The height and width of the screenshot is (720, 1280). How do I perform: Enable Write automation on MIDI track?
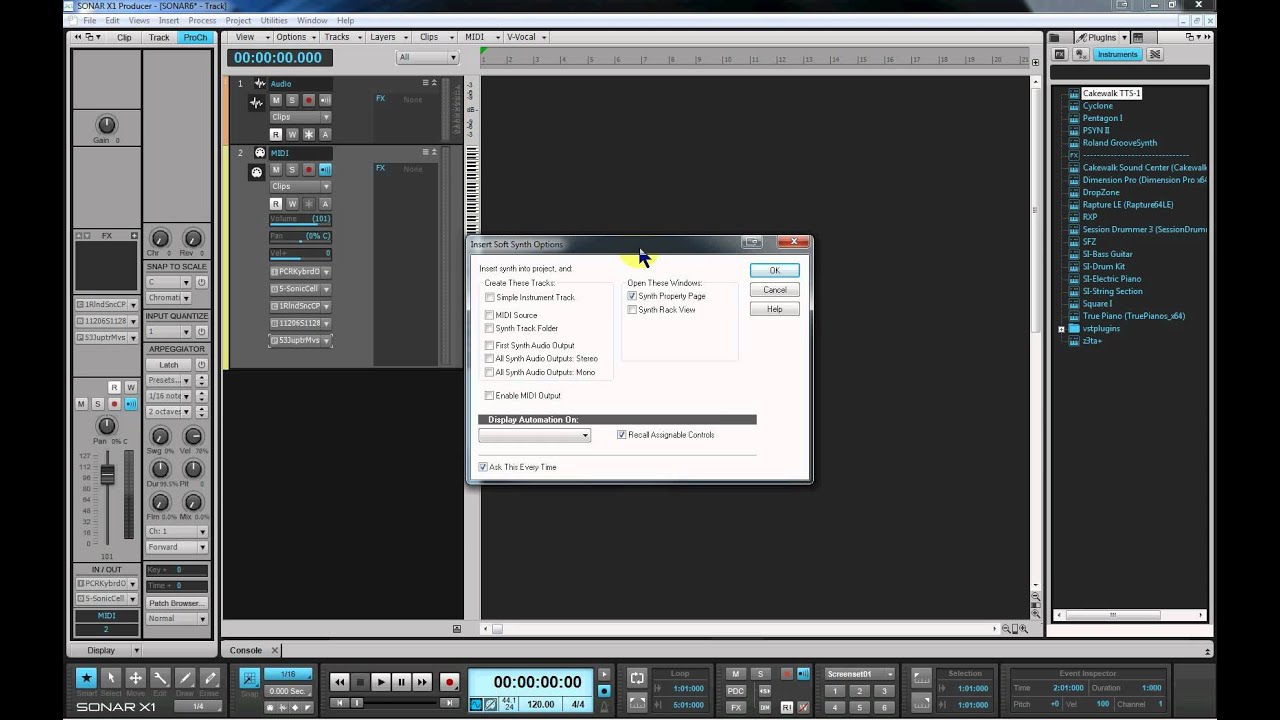point(292,204)
